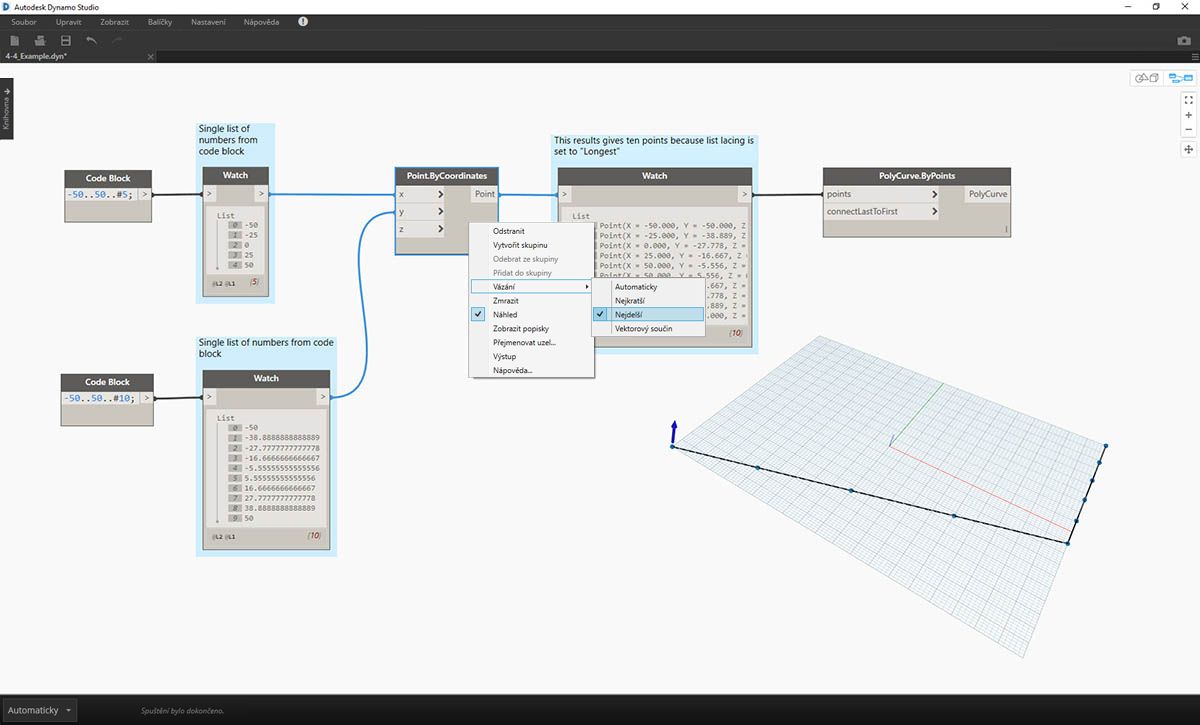Select the checked Nejdelší lacing option

tap(648, 314)
